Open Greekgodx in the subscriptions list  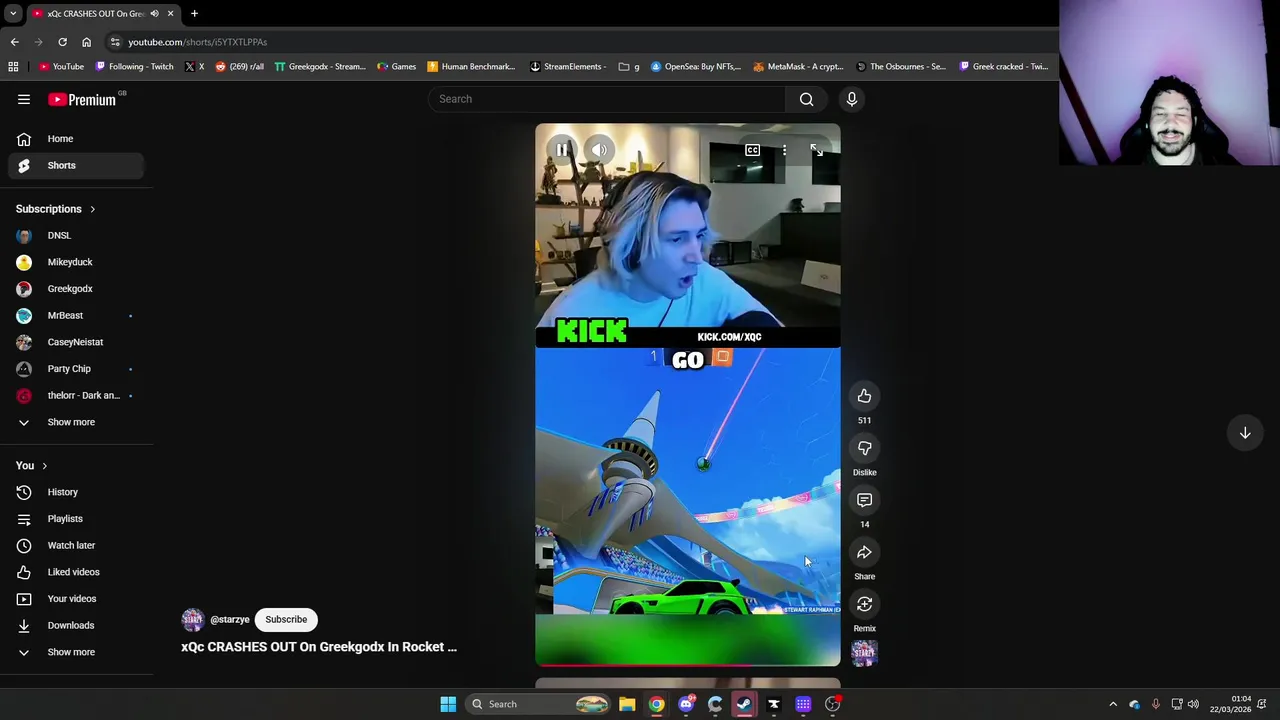pyautogui.click(x=77, y=289)
